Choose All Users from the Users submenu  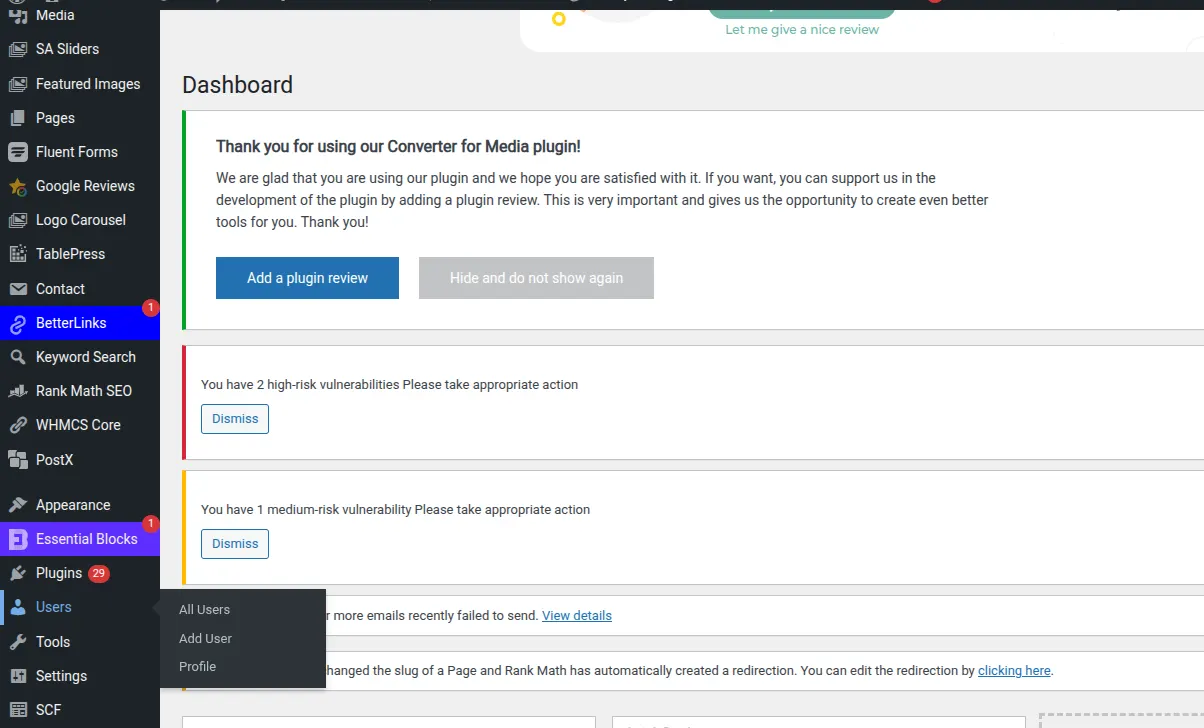pos(204,609)
